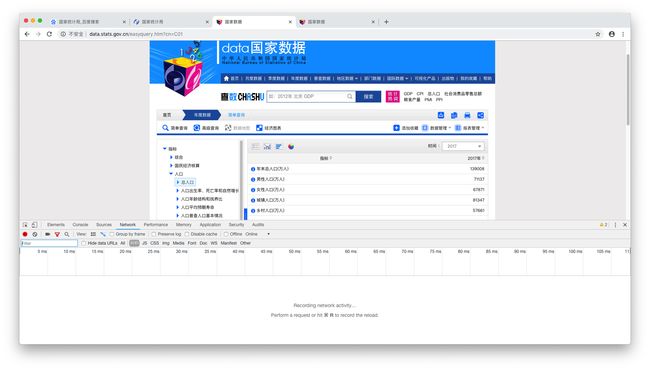Viewport: 650px width, 370px height.
Task: Open the Chrome profile avatar icon
Action: coord(611,34)
